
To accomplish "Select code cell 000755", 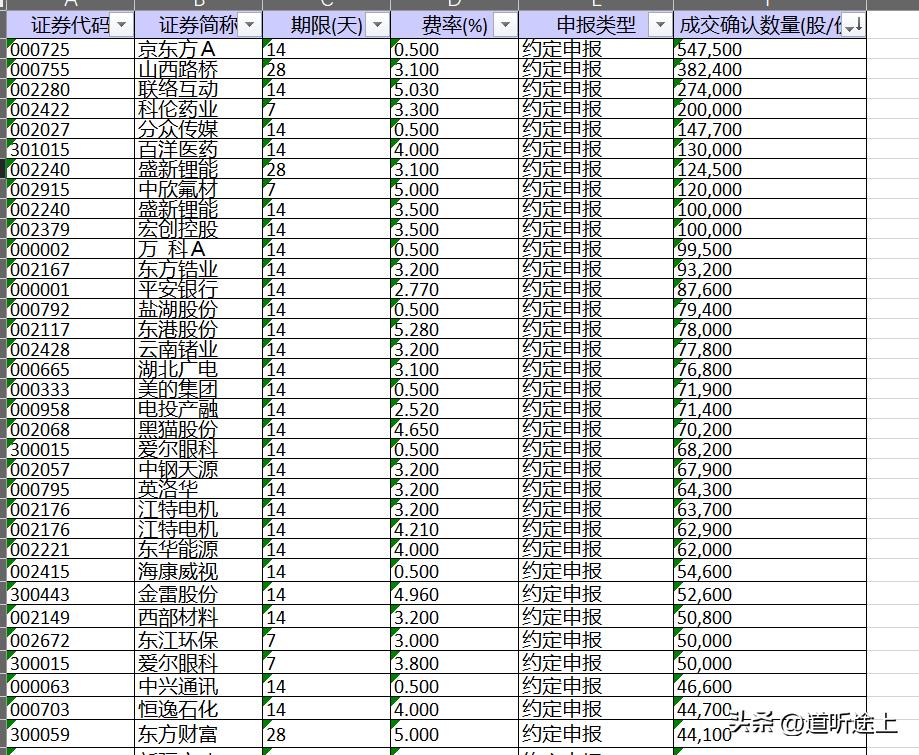I will tap(70, 69).
